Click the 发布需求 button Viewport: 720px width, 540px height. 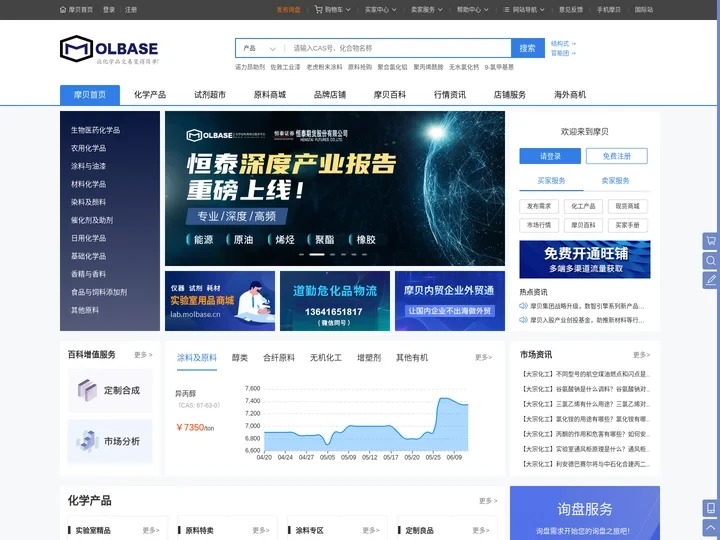(539, 207)
